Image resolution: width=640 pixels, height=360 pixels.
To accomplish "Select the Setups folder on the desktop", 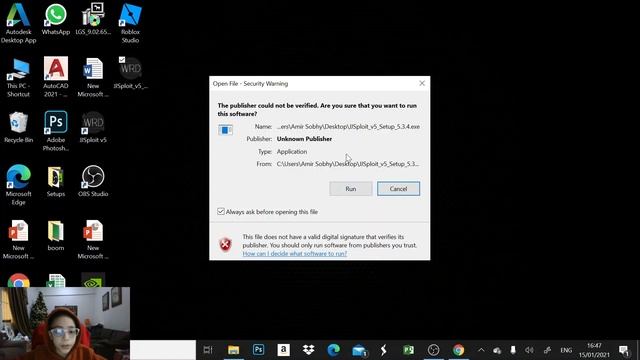I will pos(56,181).
